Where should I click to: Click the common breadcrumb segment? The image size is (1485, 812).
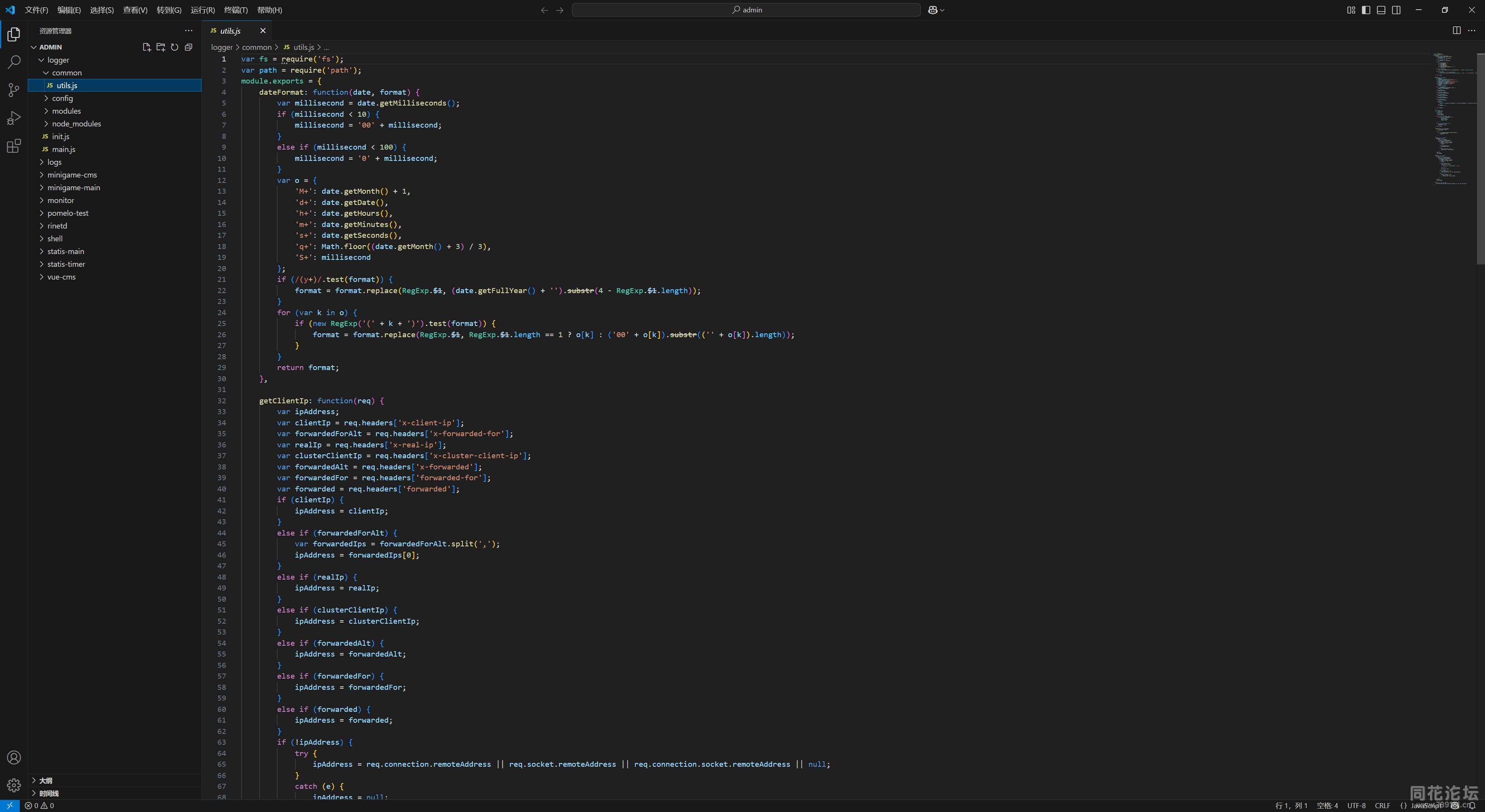click(256, 47)
